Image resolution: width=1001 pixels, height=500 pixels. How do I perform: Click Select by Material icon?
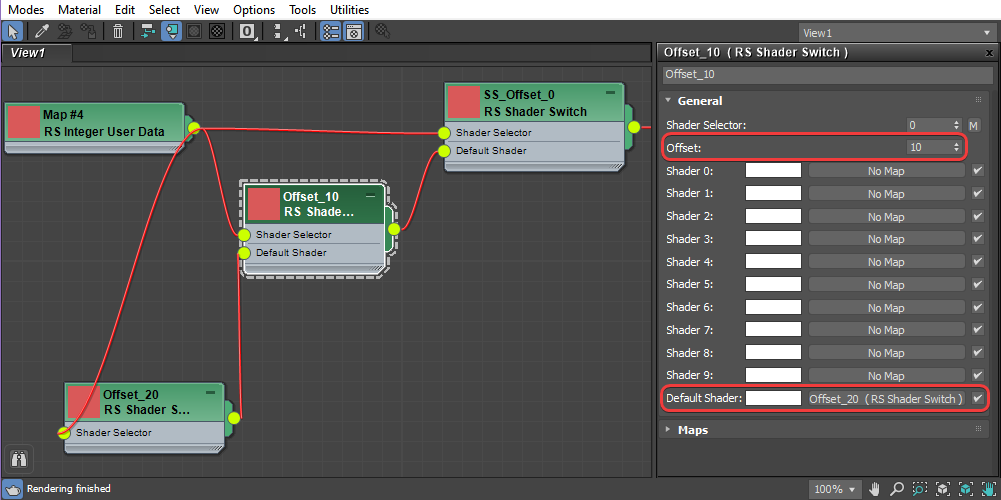(x=383, y=31)
